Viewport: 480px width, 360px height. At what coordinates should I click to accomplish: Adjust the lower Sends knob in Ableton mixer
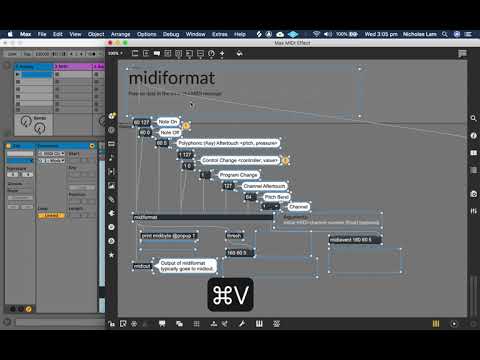tap(40, 128)
